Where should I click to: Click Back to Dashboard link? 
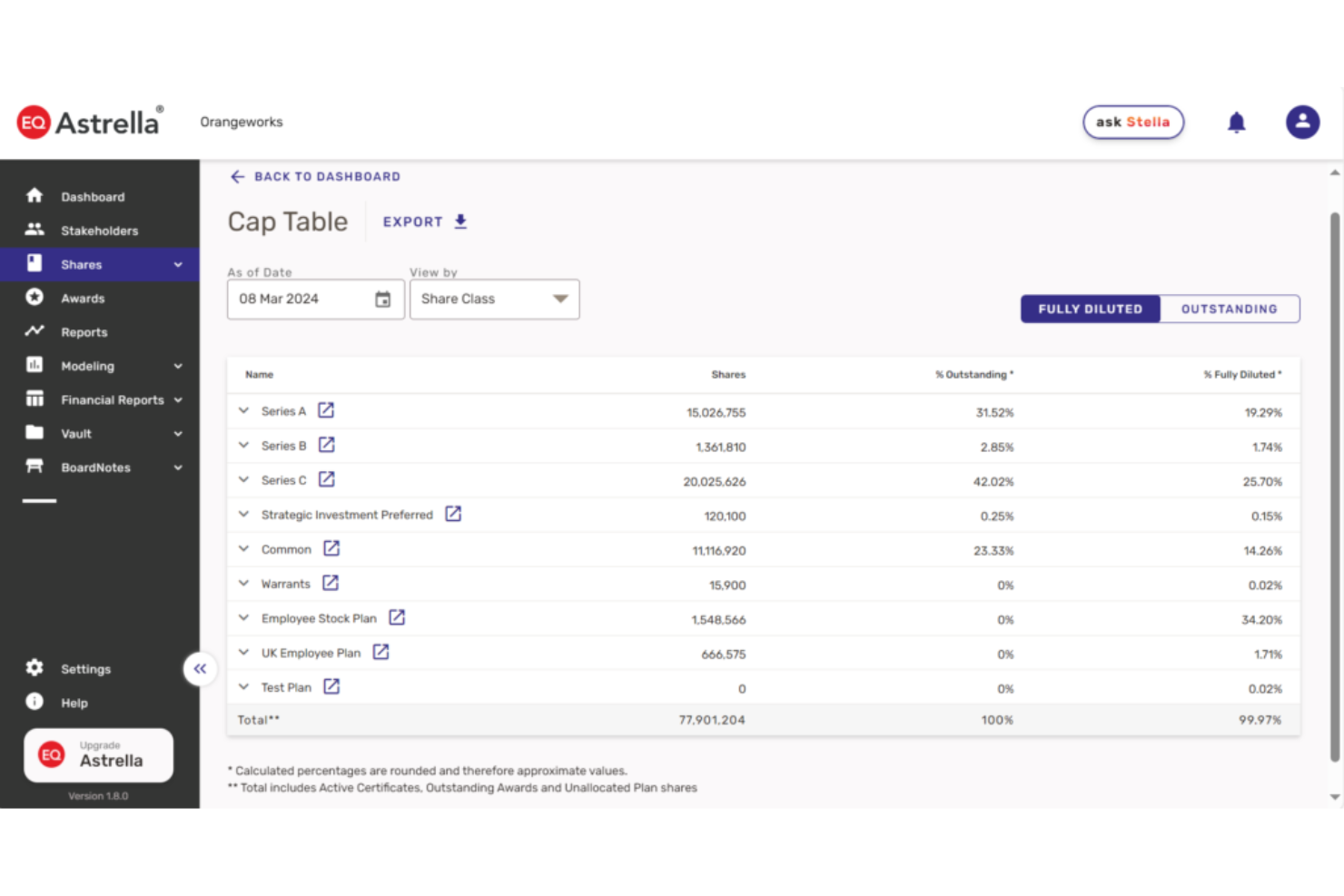coord(315,177)
